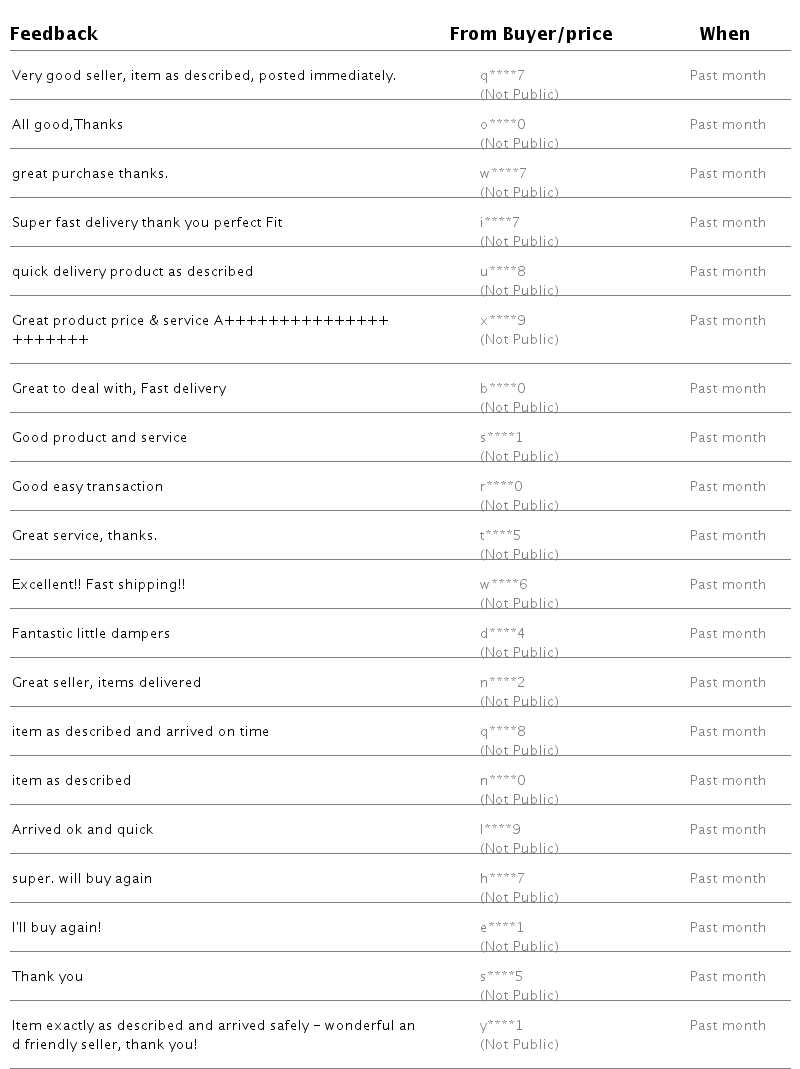Select the "All good,Thanks" feedback text
This screenshot has width=800, height=1069.
68,124
